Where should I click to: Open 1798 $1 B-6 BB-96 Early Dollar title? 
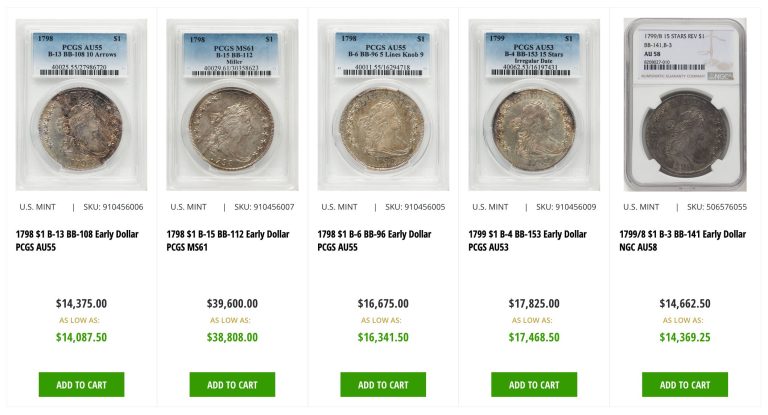click(x=374, y=241)
